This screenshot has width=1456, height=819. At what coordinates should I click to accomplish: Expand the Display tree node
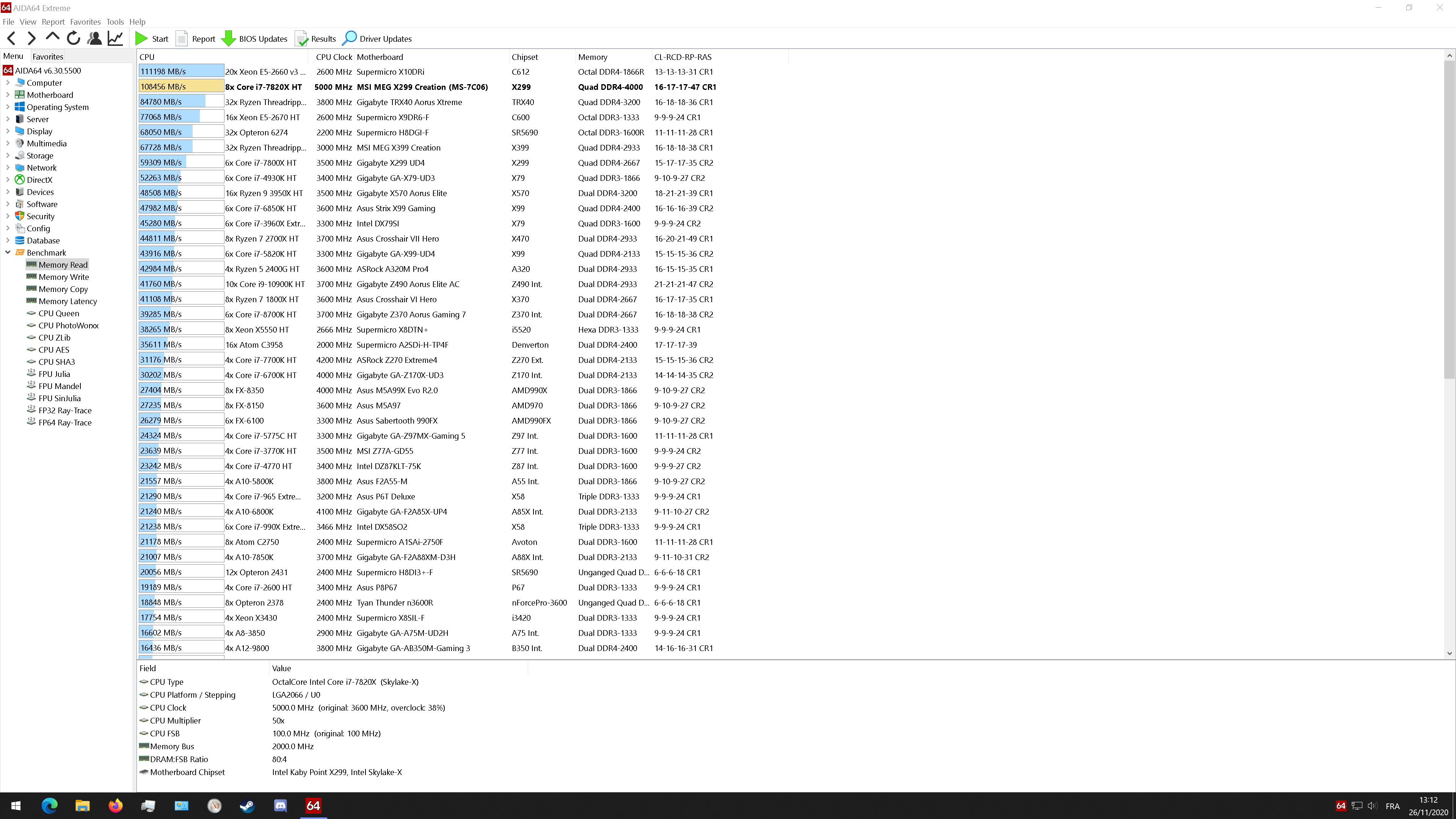[x=8, y=131]
